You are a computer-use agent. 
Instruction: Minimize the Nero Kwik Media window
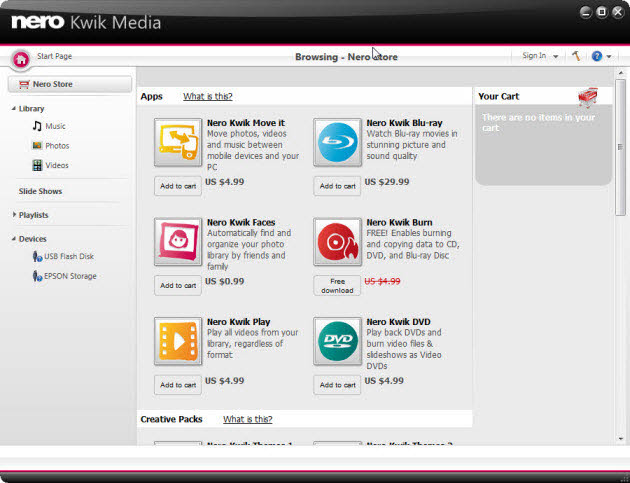[x=586, y=12]
